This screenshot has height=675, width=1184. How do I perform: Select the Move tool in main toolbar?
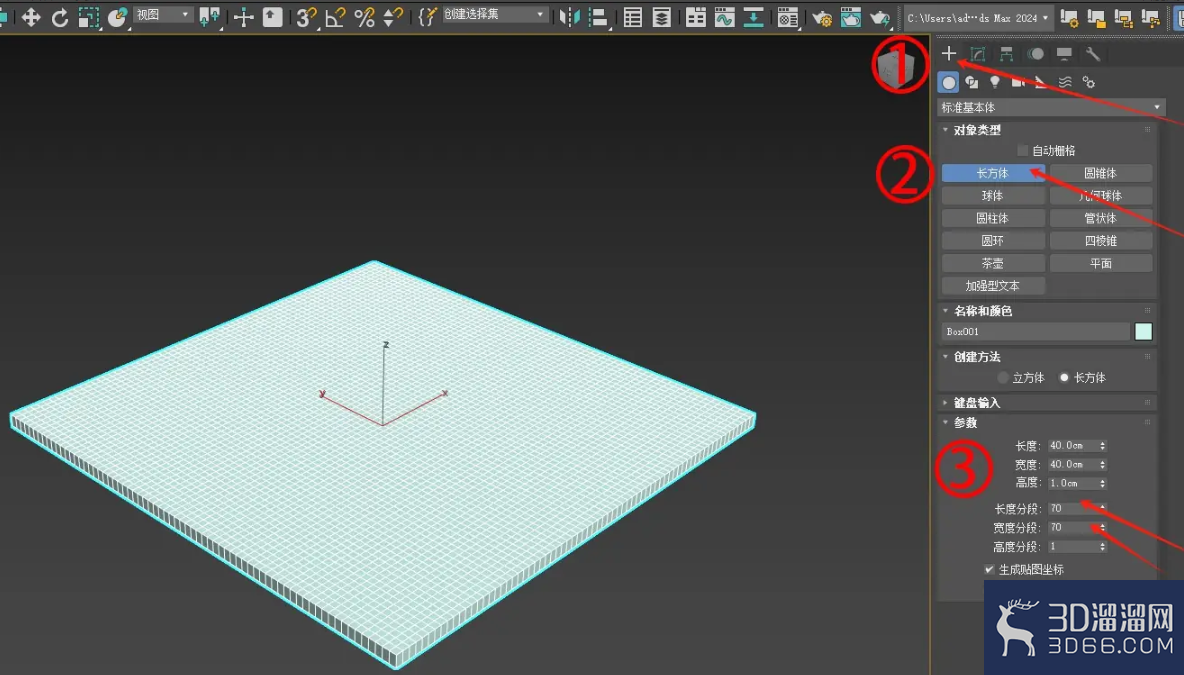pyautogui.click(x=31, y=17)
